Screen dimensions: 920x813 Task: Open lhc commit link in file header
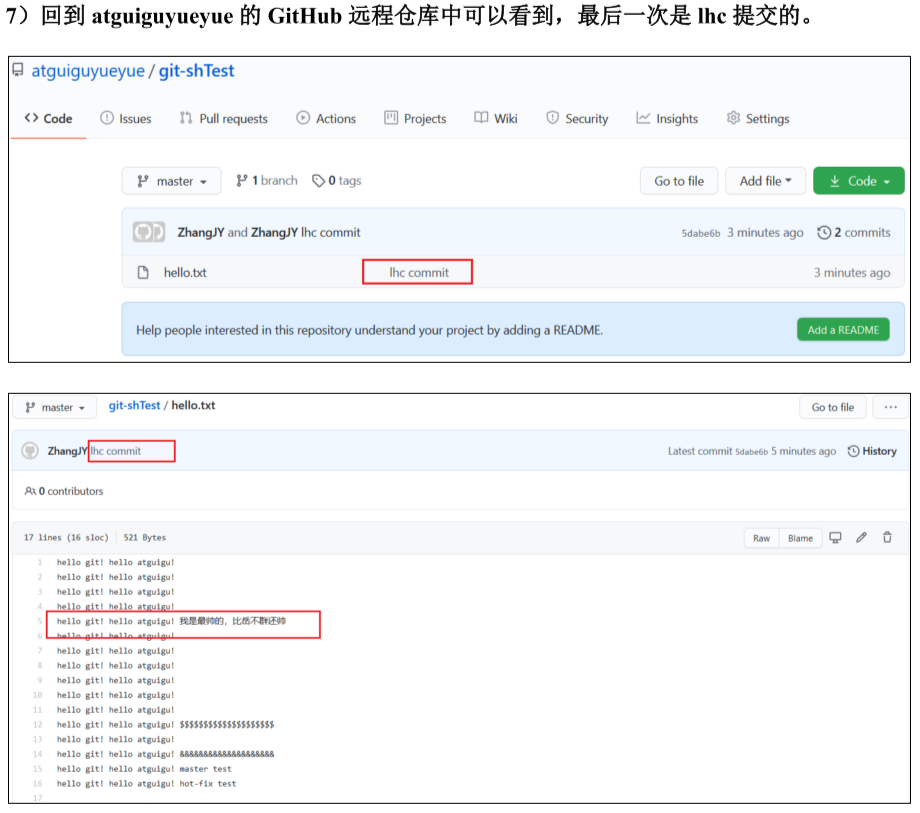[x=116, y=451]
